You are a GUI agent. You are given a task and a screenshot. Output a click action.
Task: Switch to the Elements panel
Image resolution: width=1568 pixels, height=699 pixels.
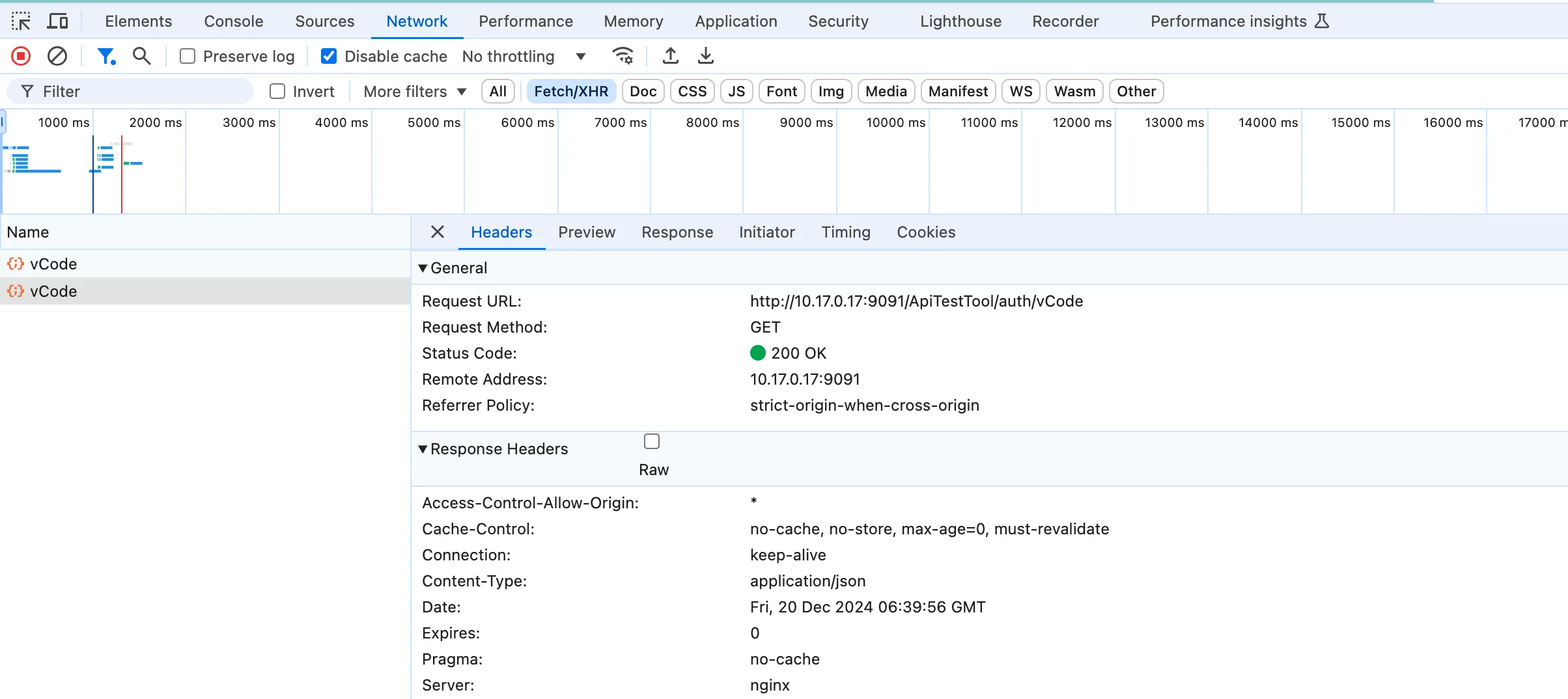click(x=139, y=21)
